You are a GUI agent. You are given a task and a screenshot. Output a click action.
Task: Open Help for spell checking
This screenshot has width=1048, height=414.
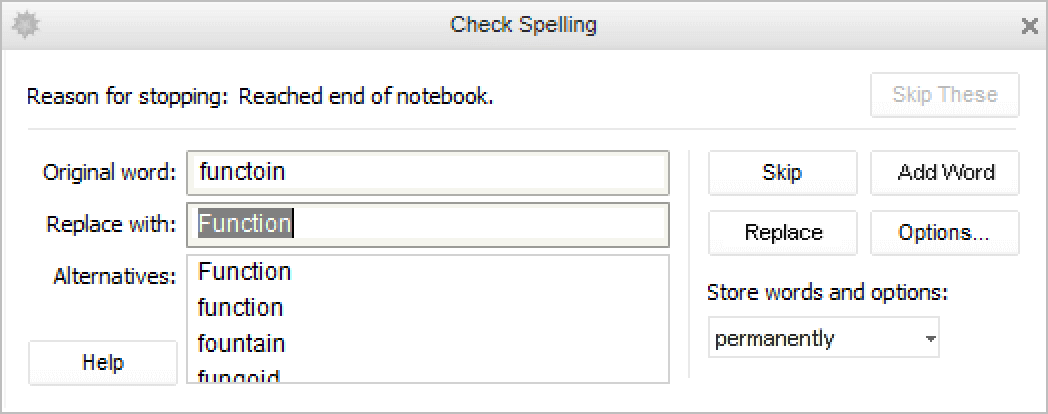tap(103, 362)
